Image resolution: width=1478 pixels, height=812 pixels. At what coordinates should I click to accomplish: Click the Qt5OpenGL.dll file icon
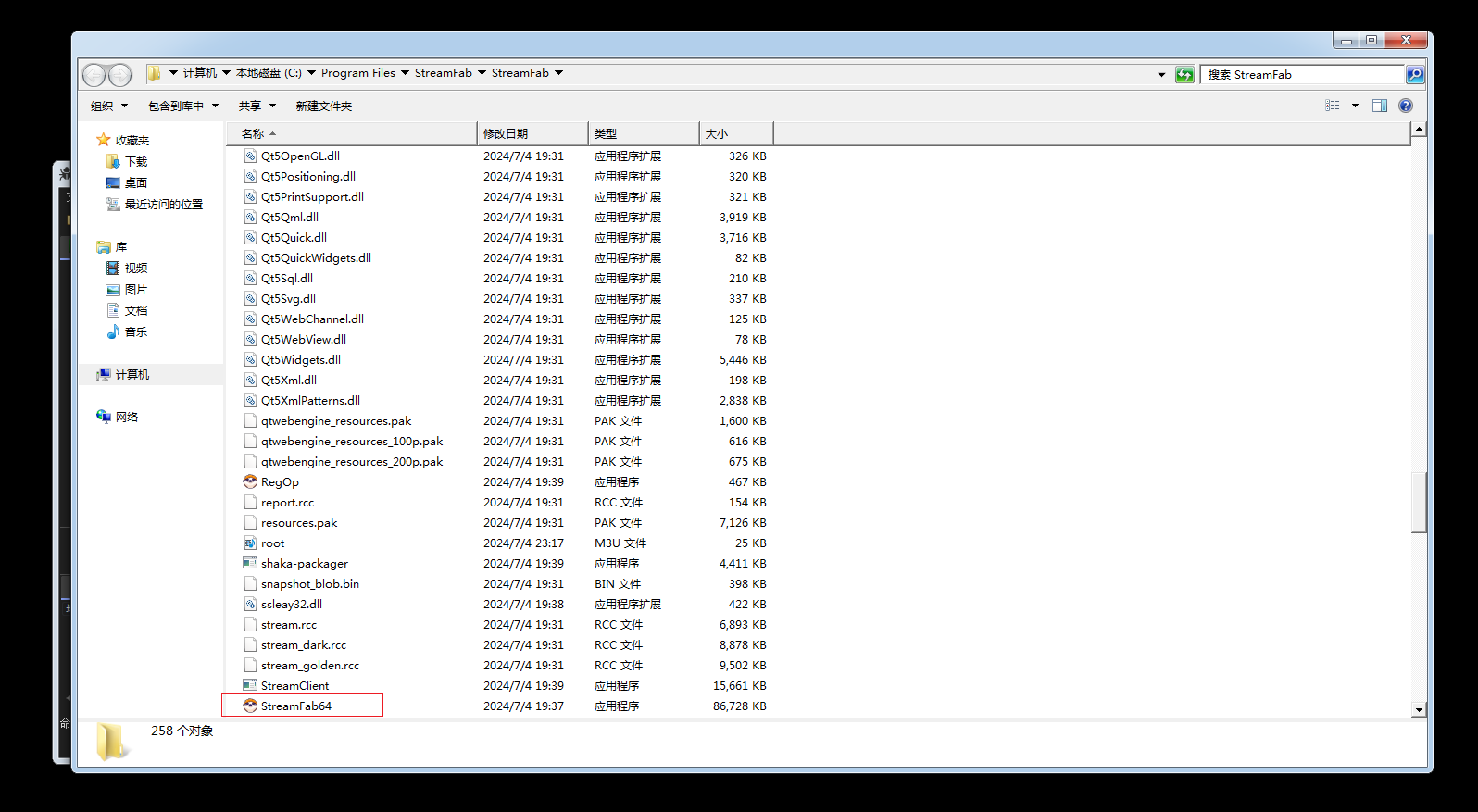[250, 156]
